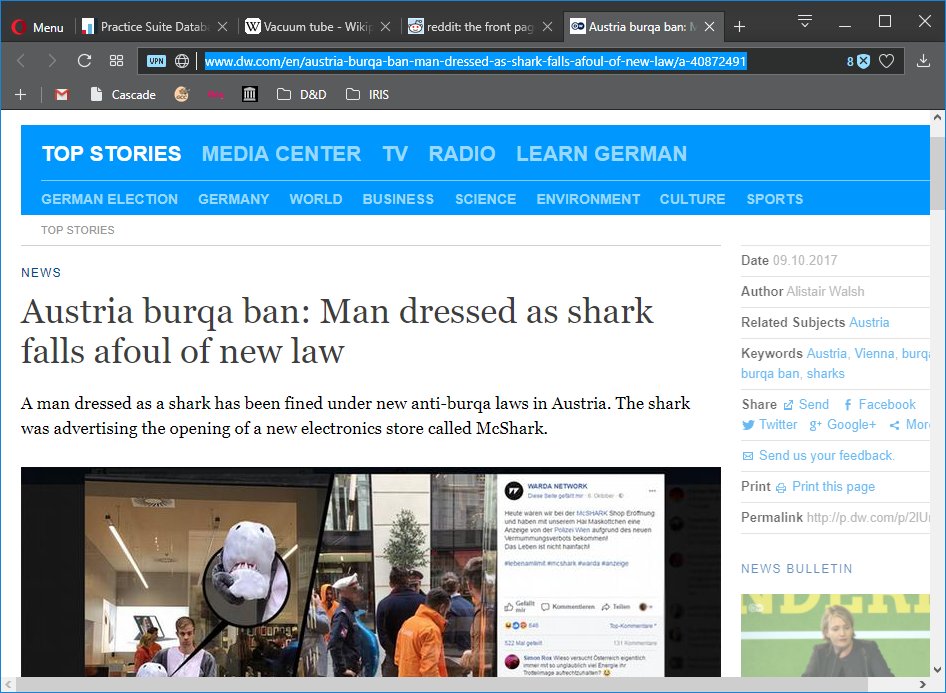Go to WORLD section
The image size is (946, 693).
click(x=316, y=199)
